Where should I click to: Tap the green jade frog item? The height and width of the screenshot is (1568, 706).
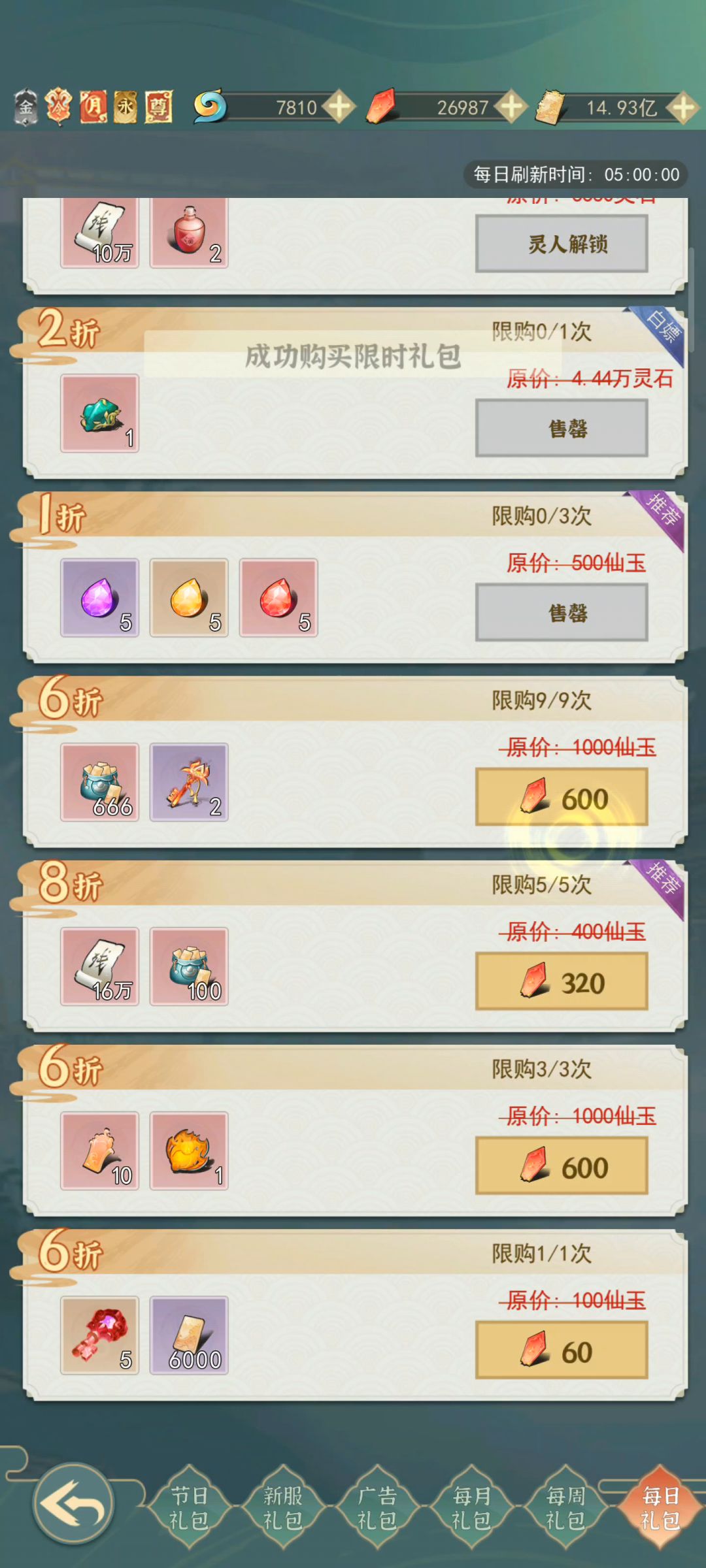click(99, 414)
